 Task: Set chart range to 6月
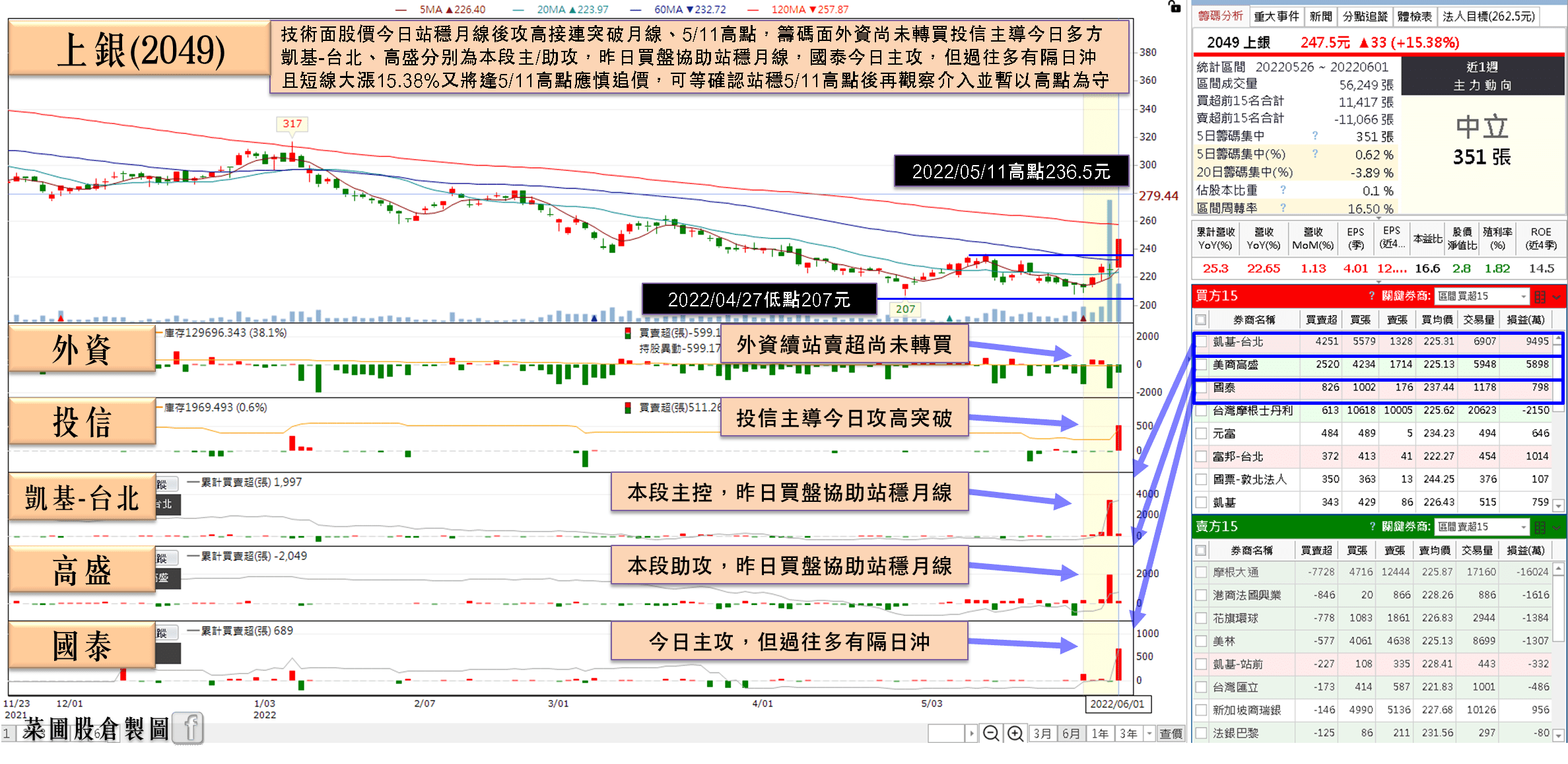click(x=1072, y=734)
